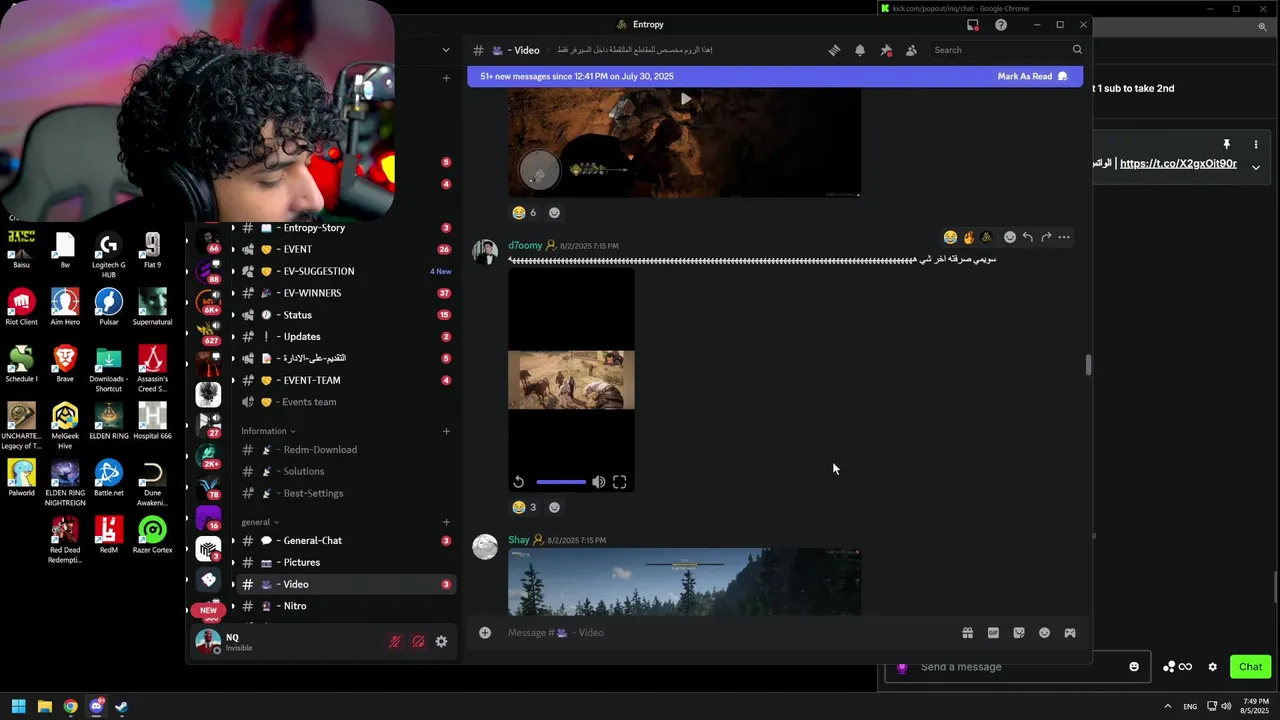Play the cave video attachment
Image resolution: width=1280 pixels, height=720 pixels.
tap(685, 99)
